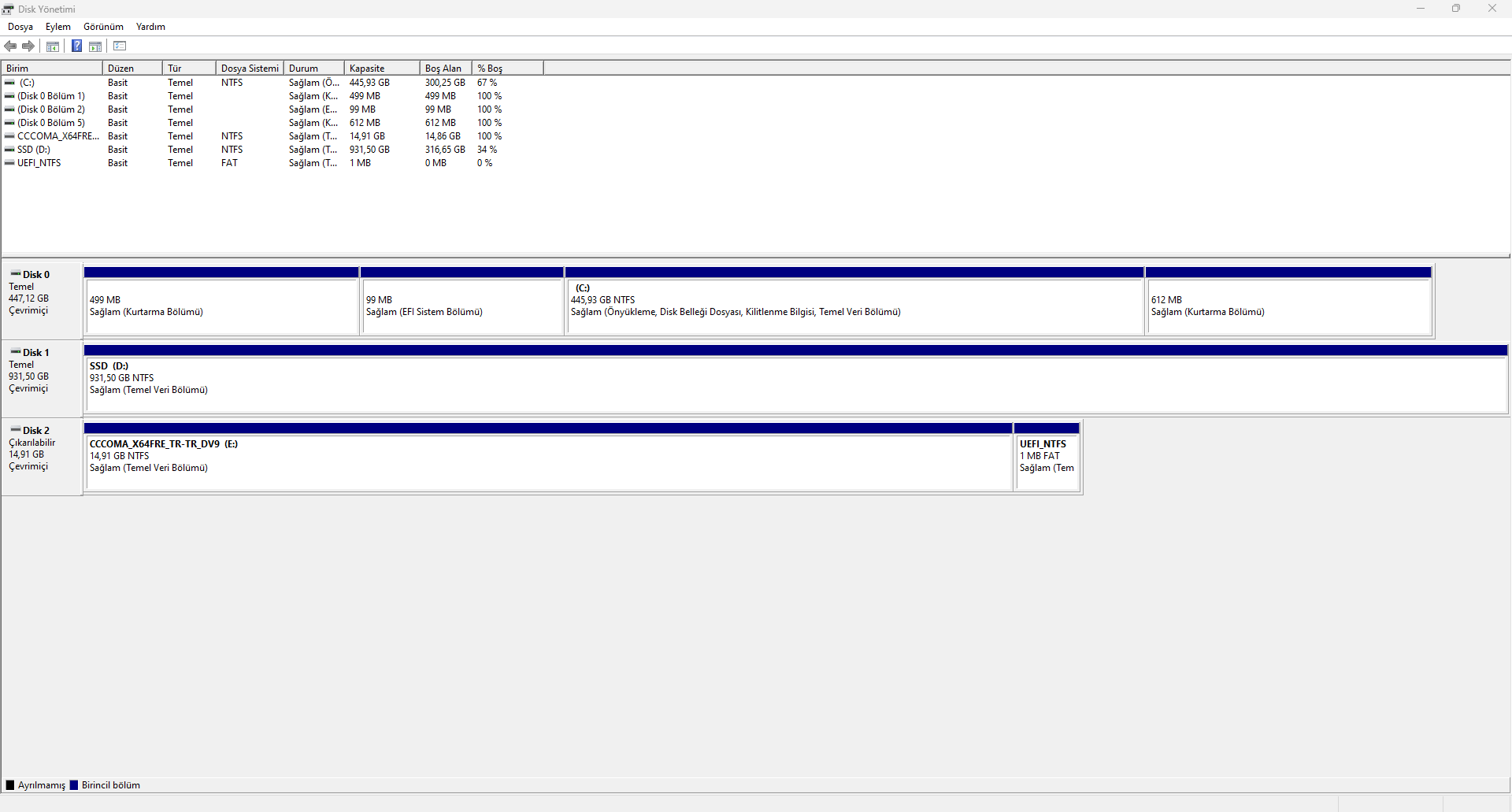Sort by the Tür column header
The height and width of the screenshot is (812, 1512).
tap(189, 69)
